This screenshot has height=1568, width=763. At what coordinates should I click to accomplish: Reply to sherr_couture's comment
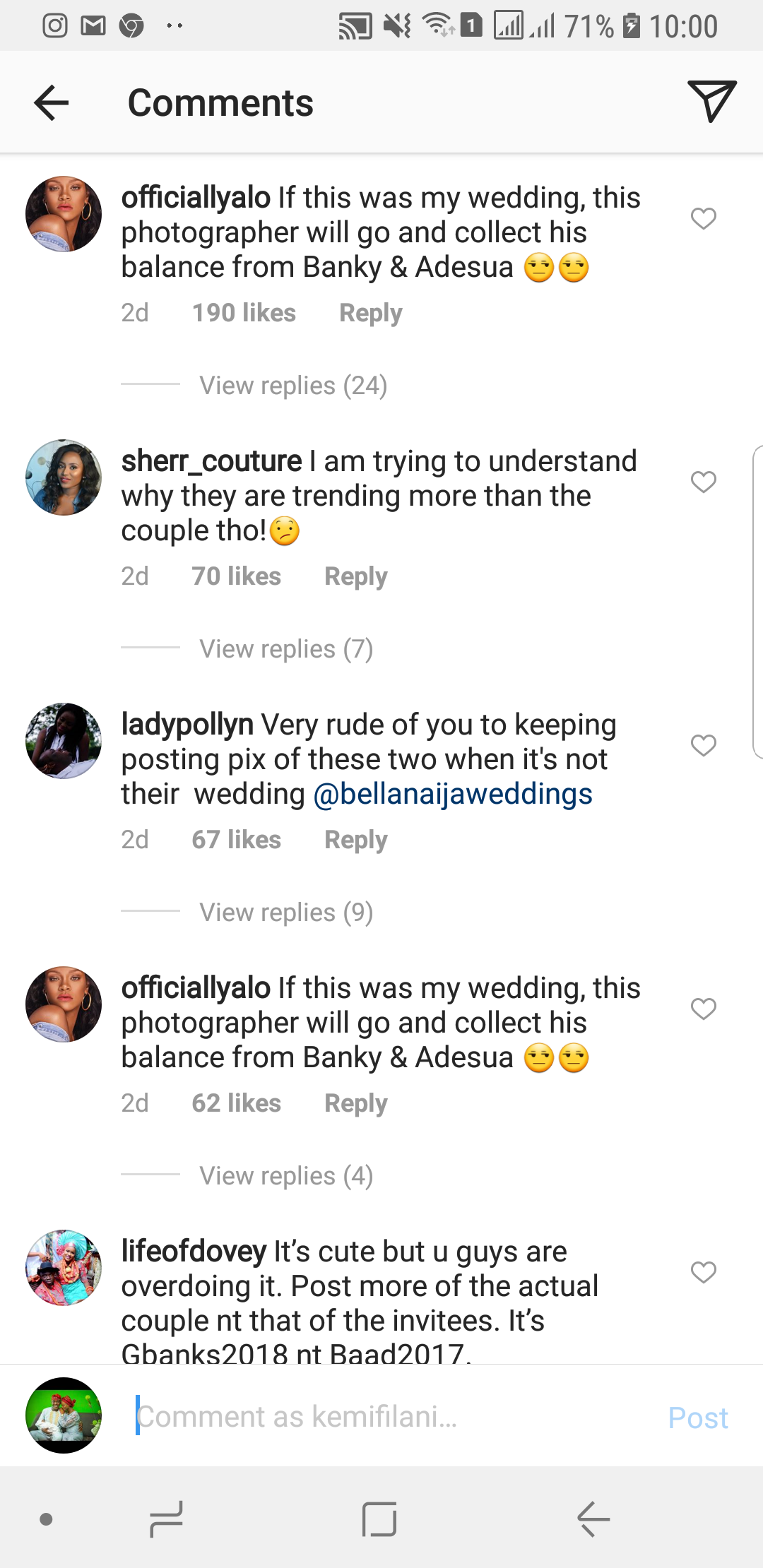click(355, 576)
